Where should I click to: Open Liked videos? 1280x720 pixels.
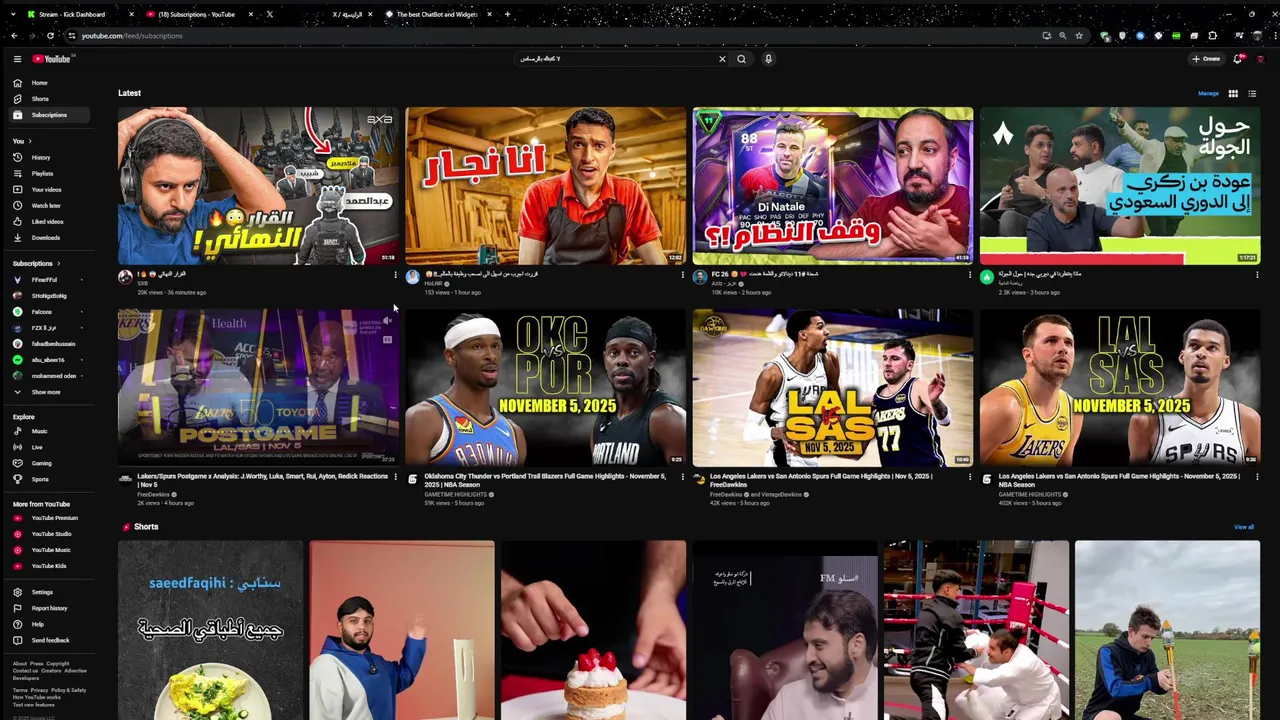[x=50, y=221]
